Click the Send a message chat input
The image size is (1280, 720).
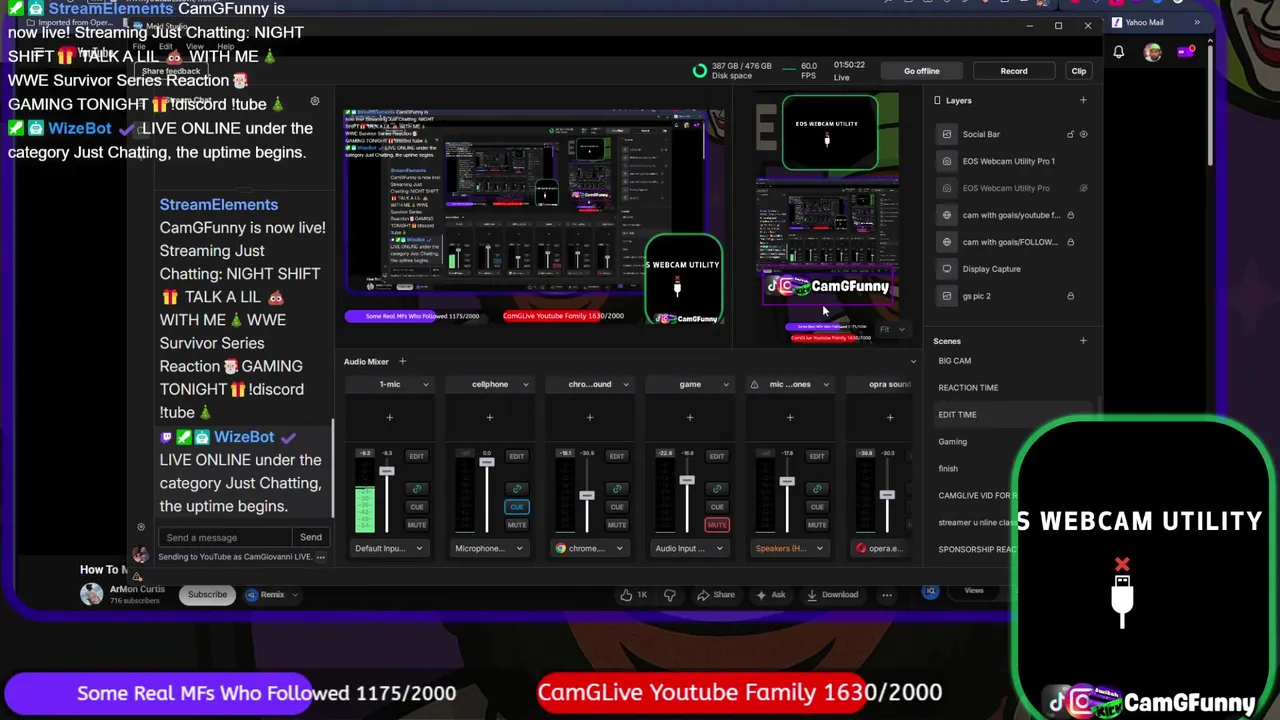tap(226, 538)
